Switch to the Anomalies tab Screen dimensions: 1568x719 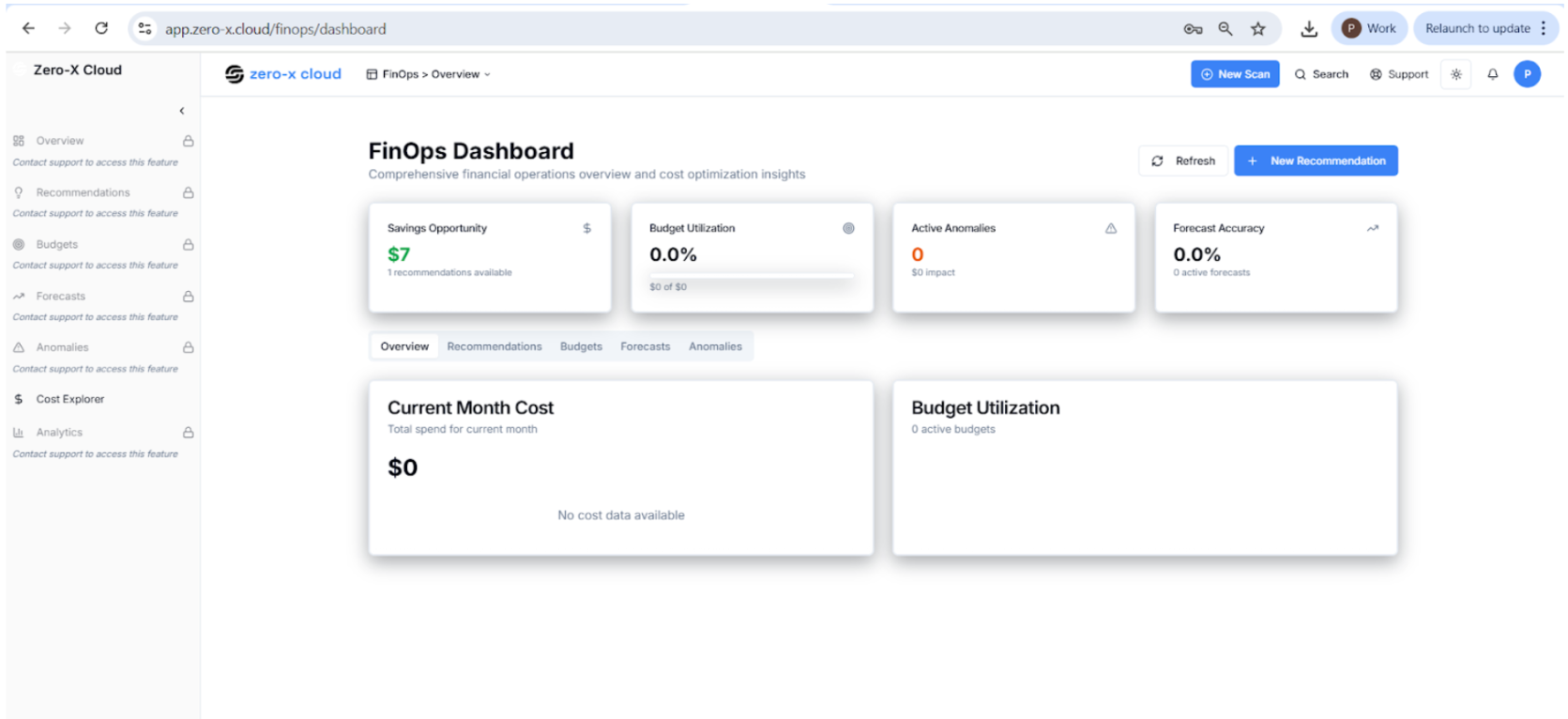tap(715, 346)
